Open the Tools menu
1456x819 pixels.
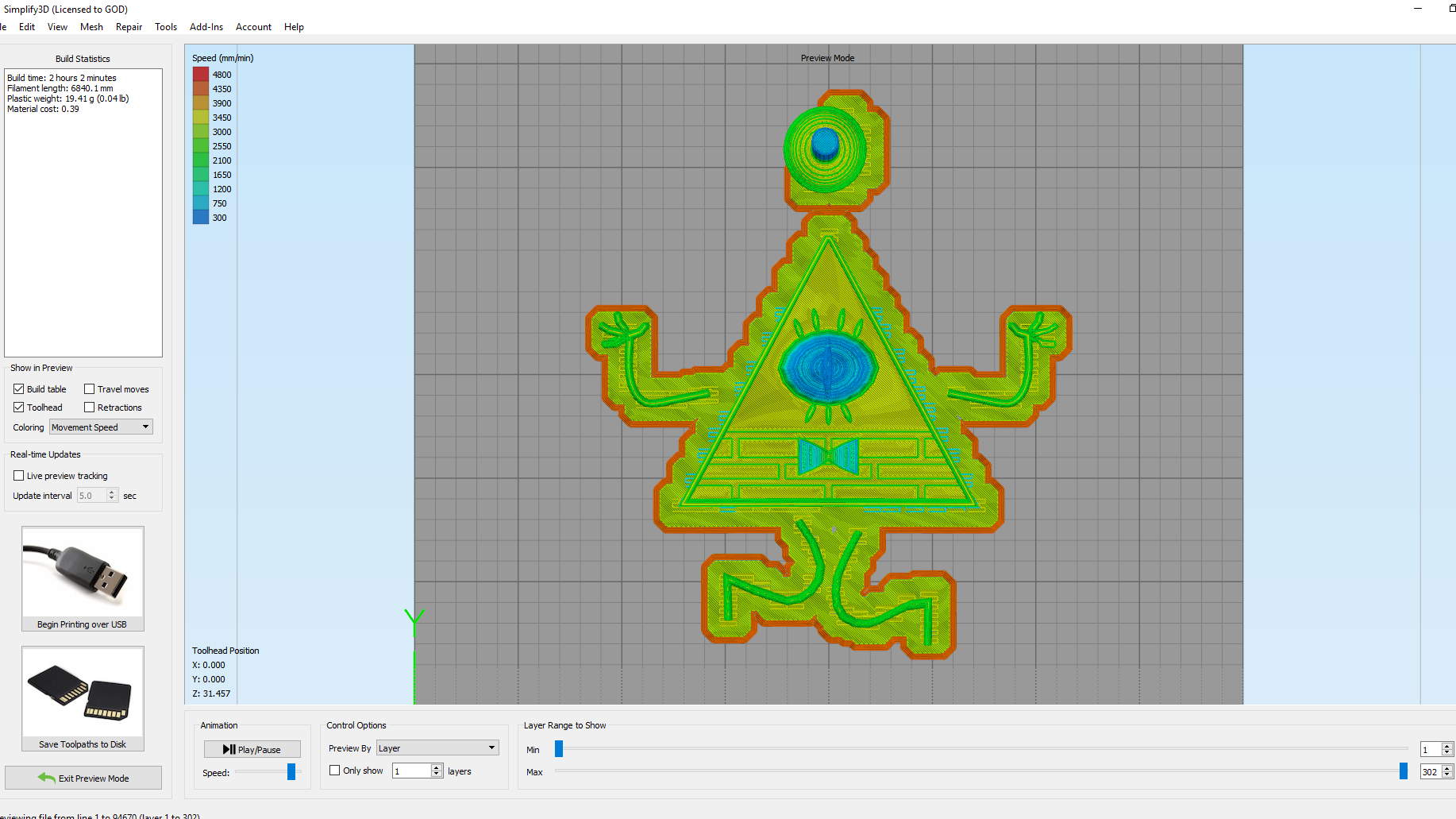pos(166,26)
